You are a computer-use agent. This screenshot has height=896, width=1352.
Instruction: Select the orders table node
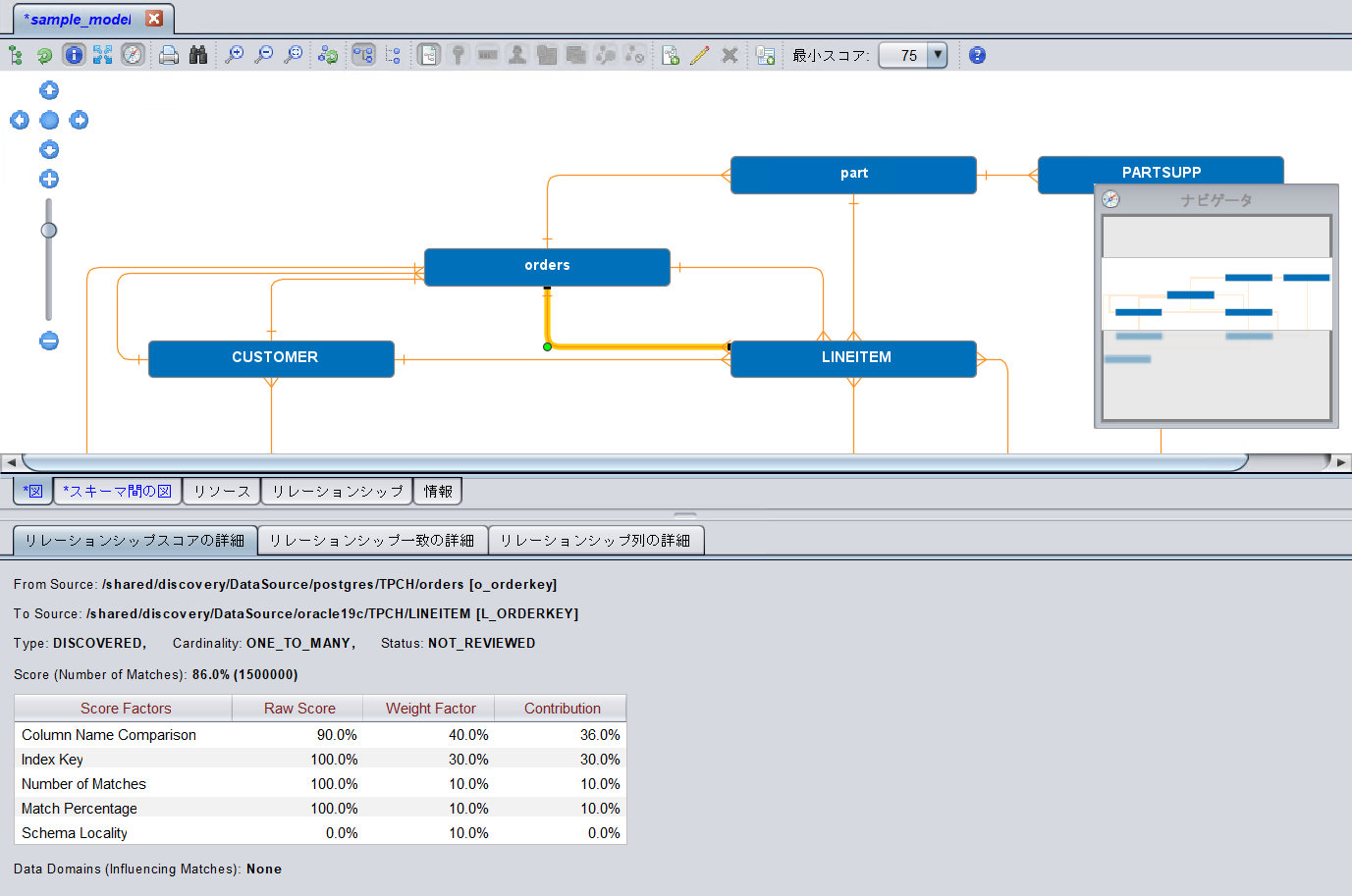coord(547,267)
